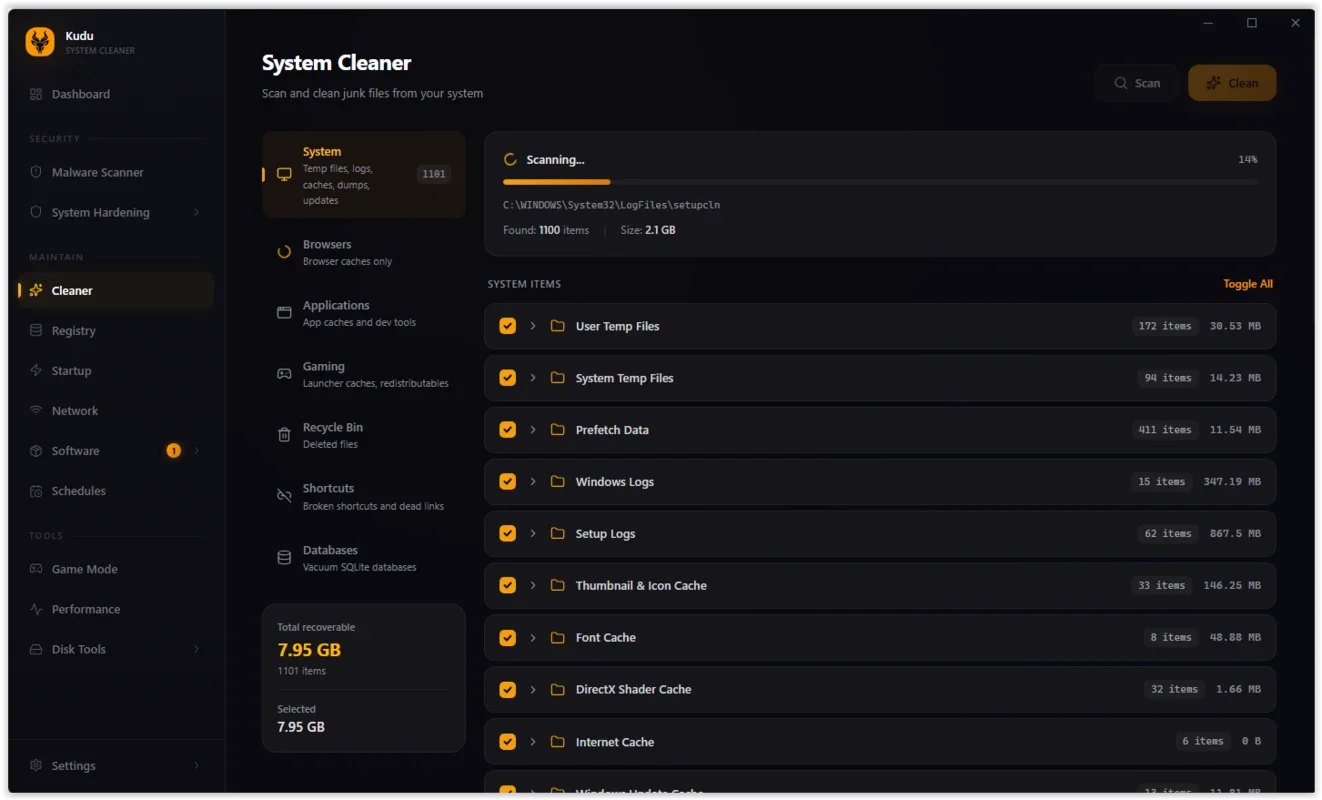
Task: Select the Registry database icon in sidebar
Action: pyautogui.click(x=36, y=331)
